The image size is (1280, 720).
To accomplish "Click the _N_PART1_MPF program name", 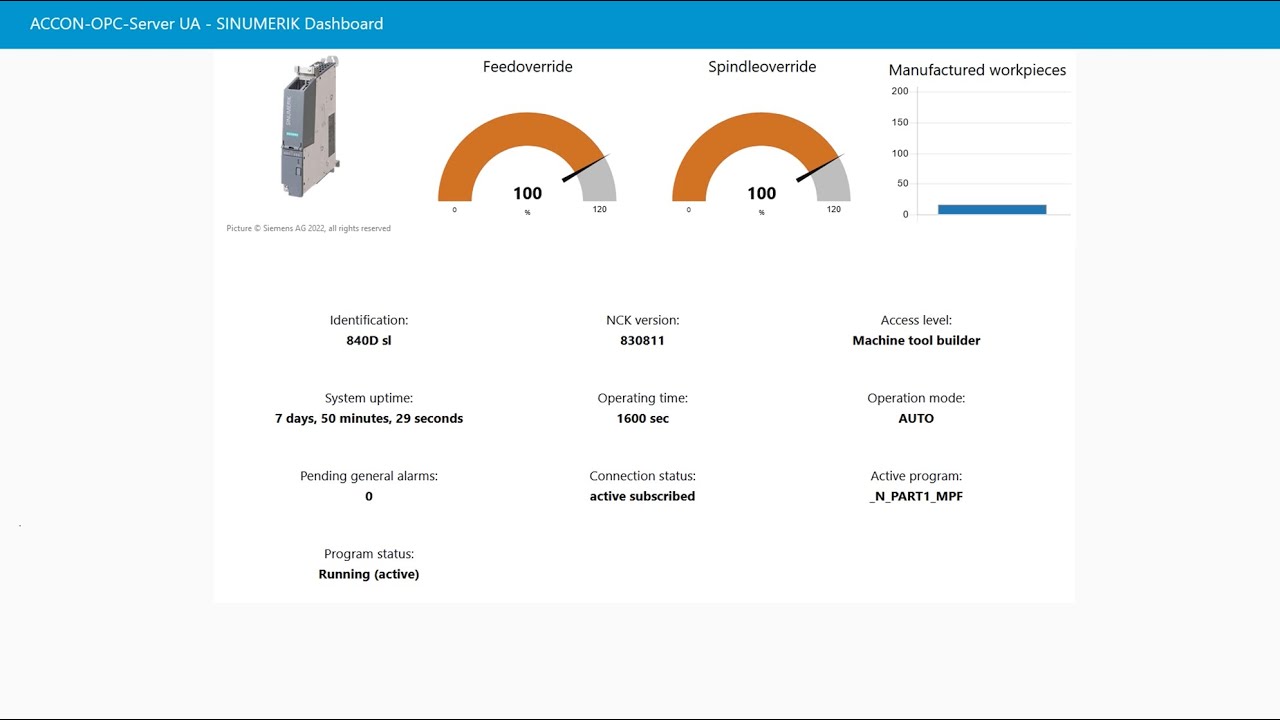I will coord(916,497).
